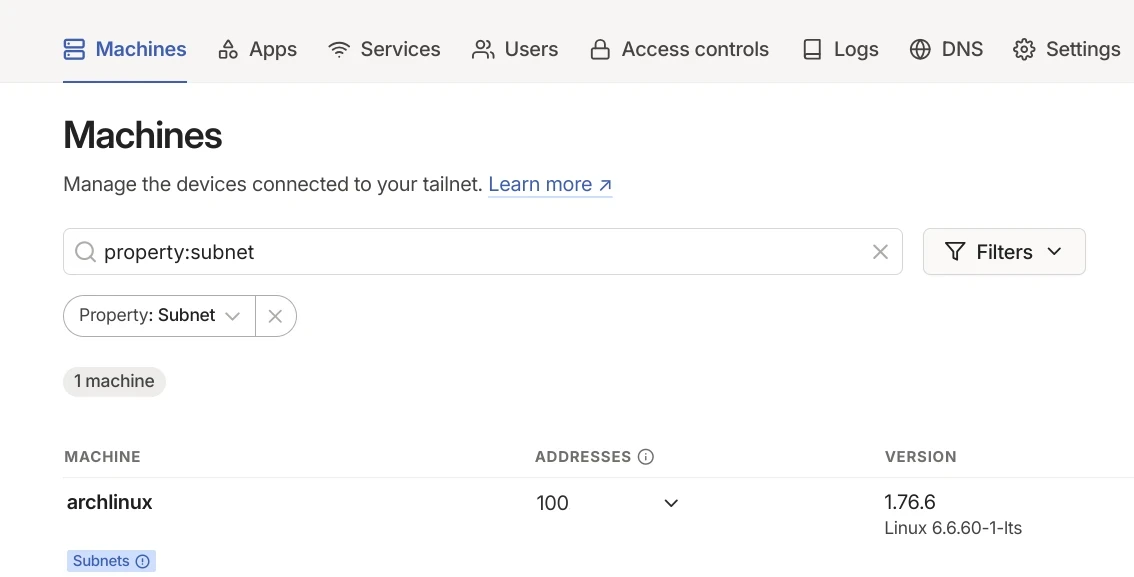Click the Users people icon
The height and width of the screenshot is (577, 1134).
(484, 49)
